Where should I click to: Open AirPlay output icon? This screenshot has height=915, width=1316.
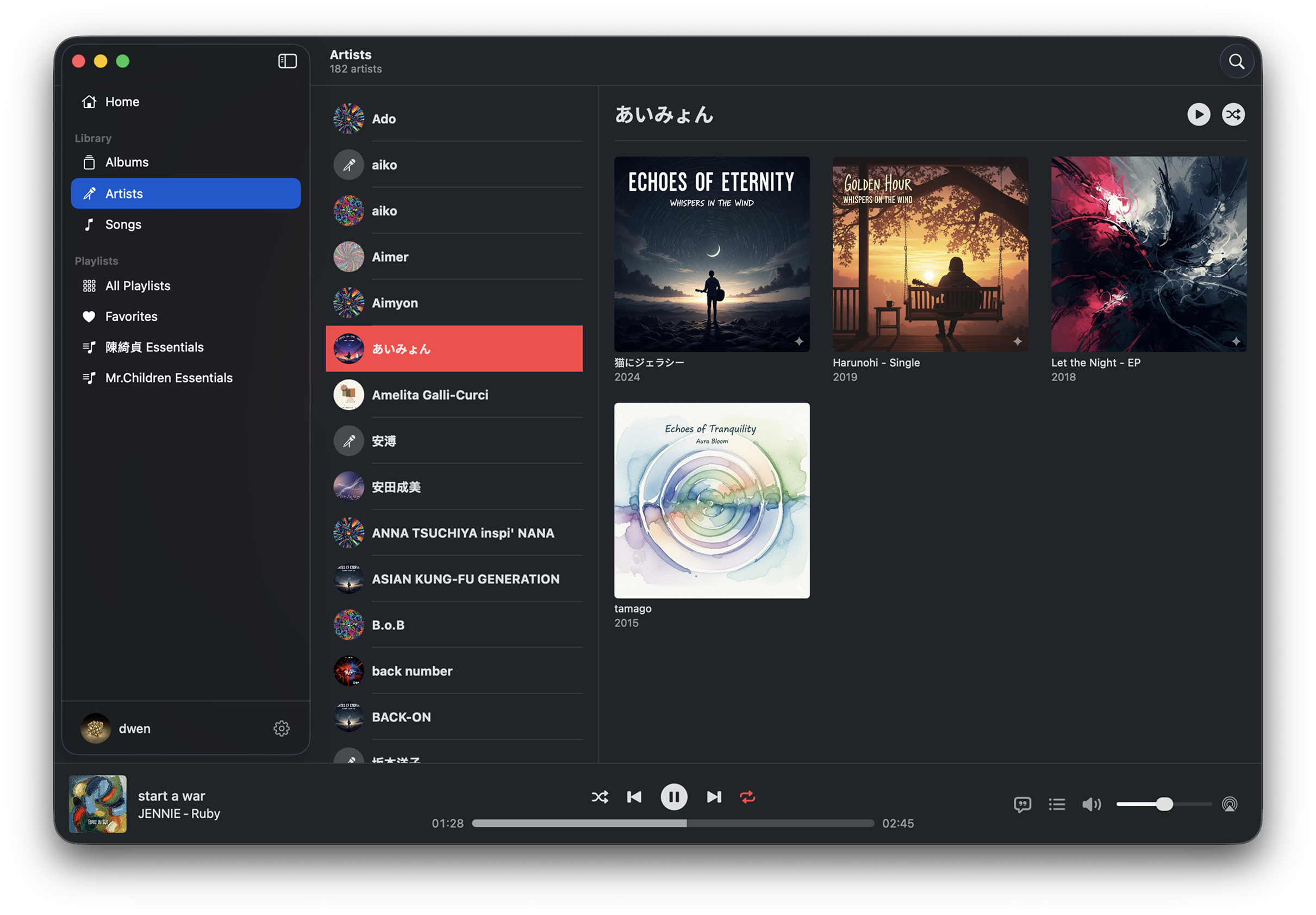(1229, 804)
